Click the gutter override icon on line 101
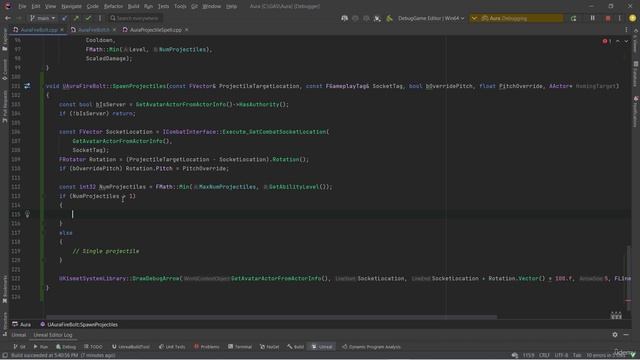Image resolution: width=640 pixels, height=360 pixels. point(27,86)
